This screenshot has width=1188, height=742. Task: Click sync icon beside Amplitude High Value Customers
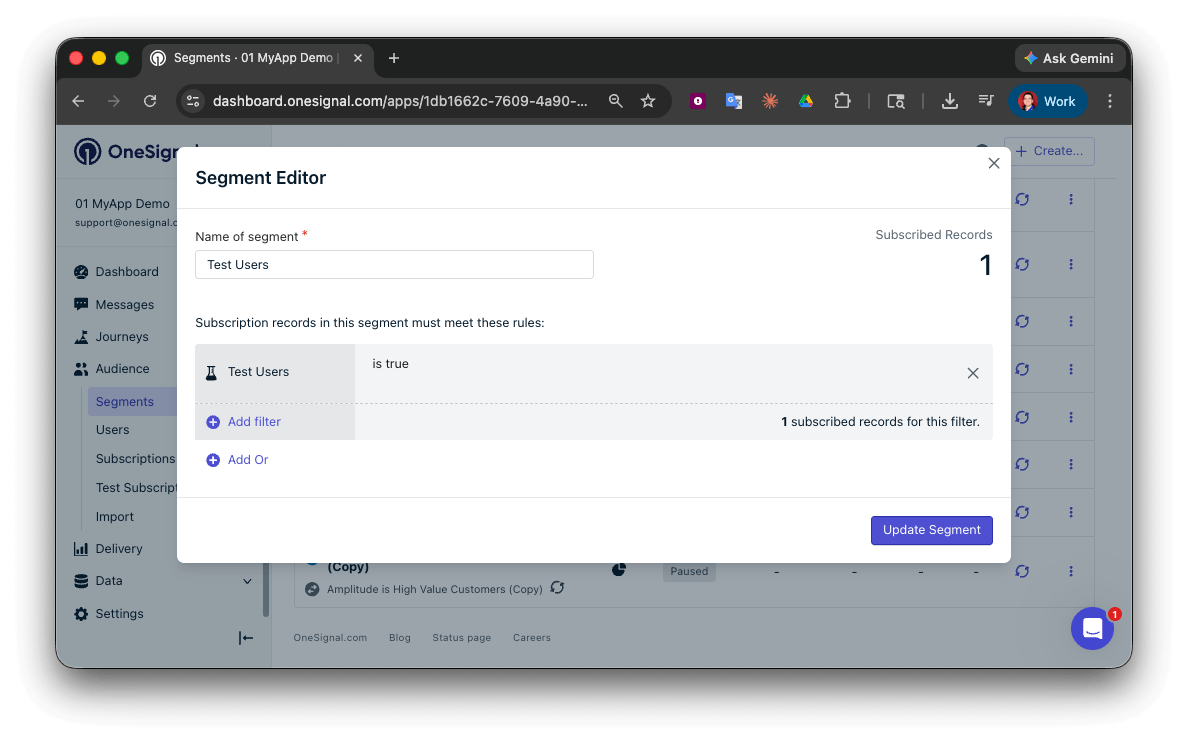(x=557, y=587)
